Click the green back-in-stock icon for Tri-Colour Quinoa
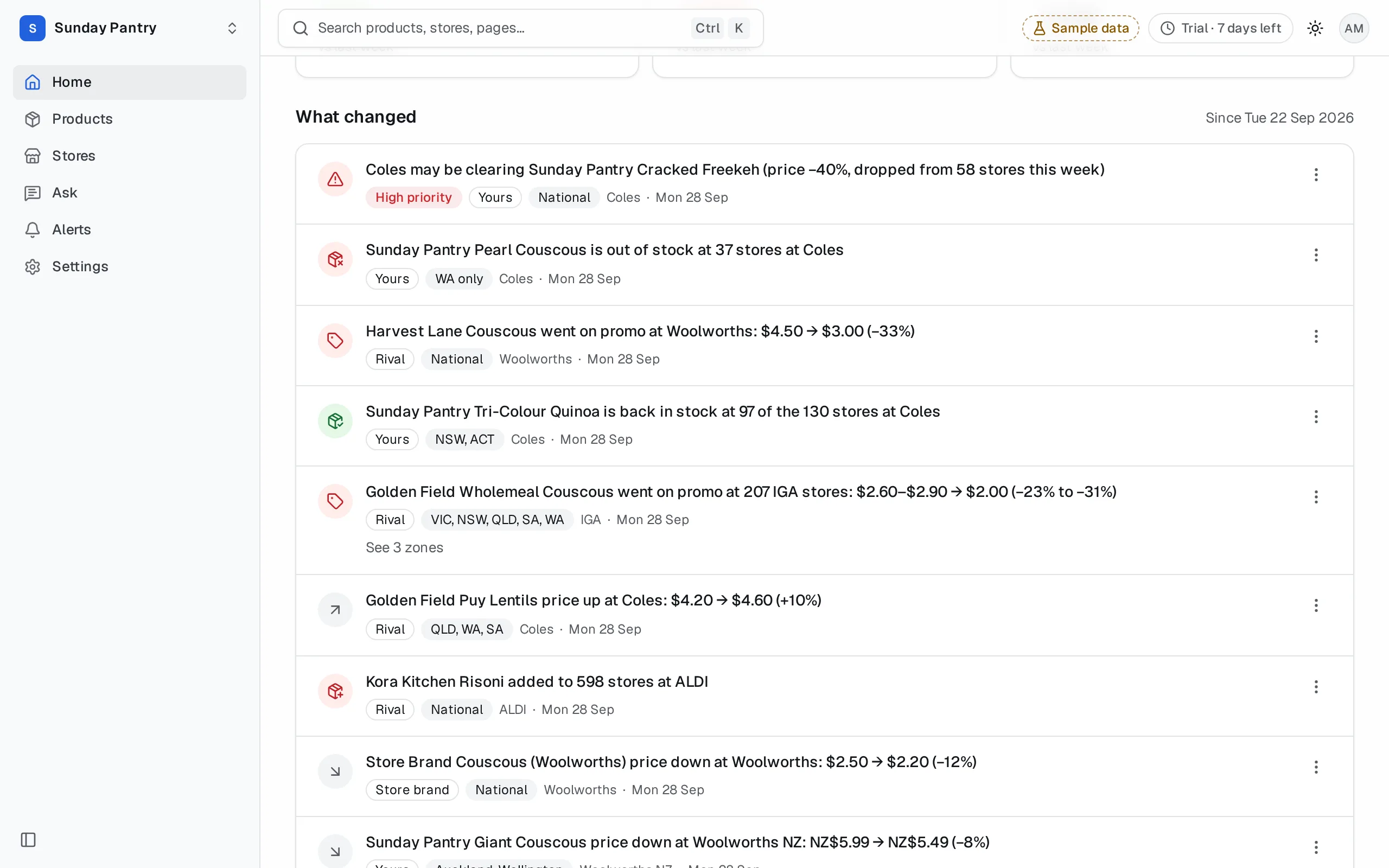This screenshot has height=868, width=1389. [x=335, y=421]
